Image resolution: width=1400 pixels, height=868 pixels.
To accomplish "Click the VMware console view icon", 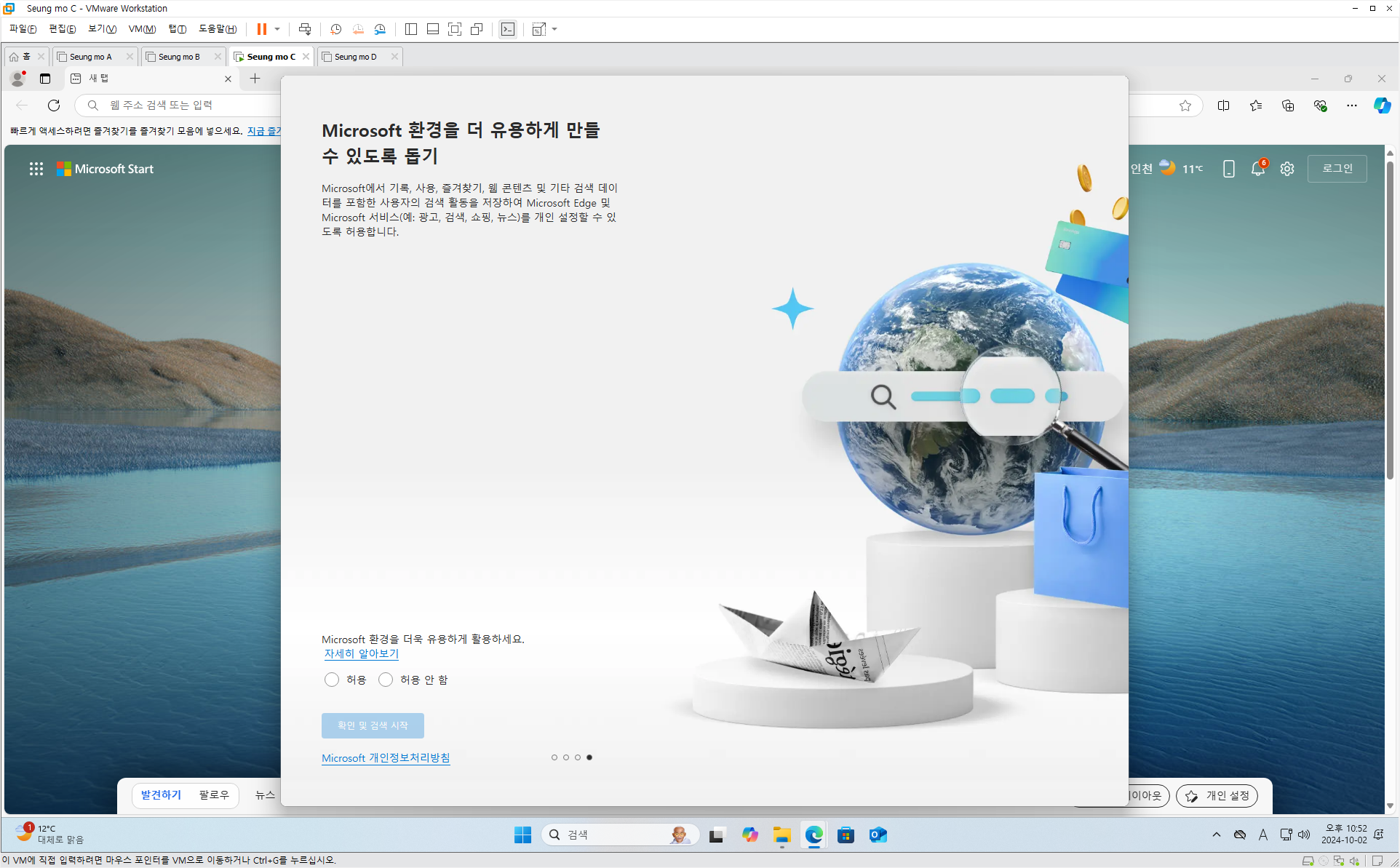I will pos(508,29).
